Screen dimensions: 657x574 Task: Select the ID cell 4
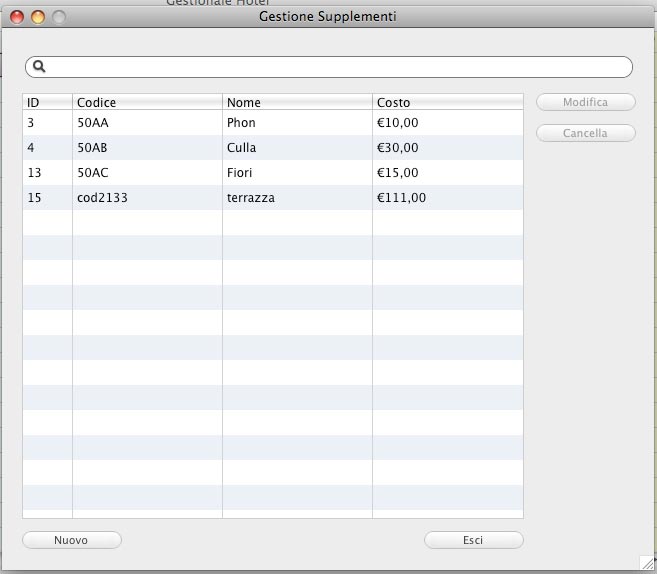pyautogui.click(x=47, y=147)
